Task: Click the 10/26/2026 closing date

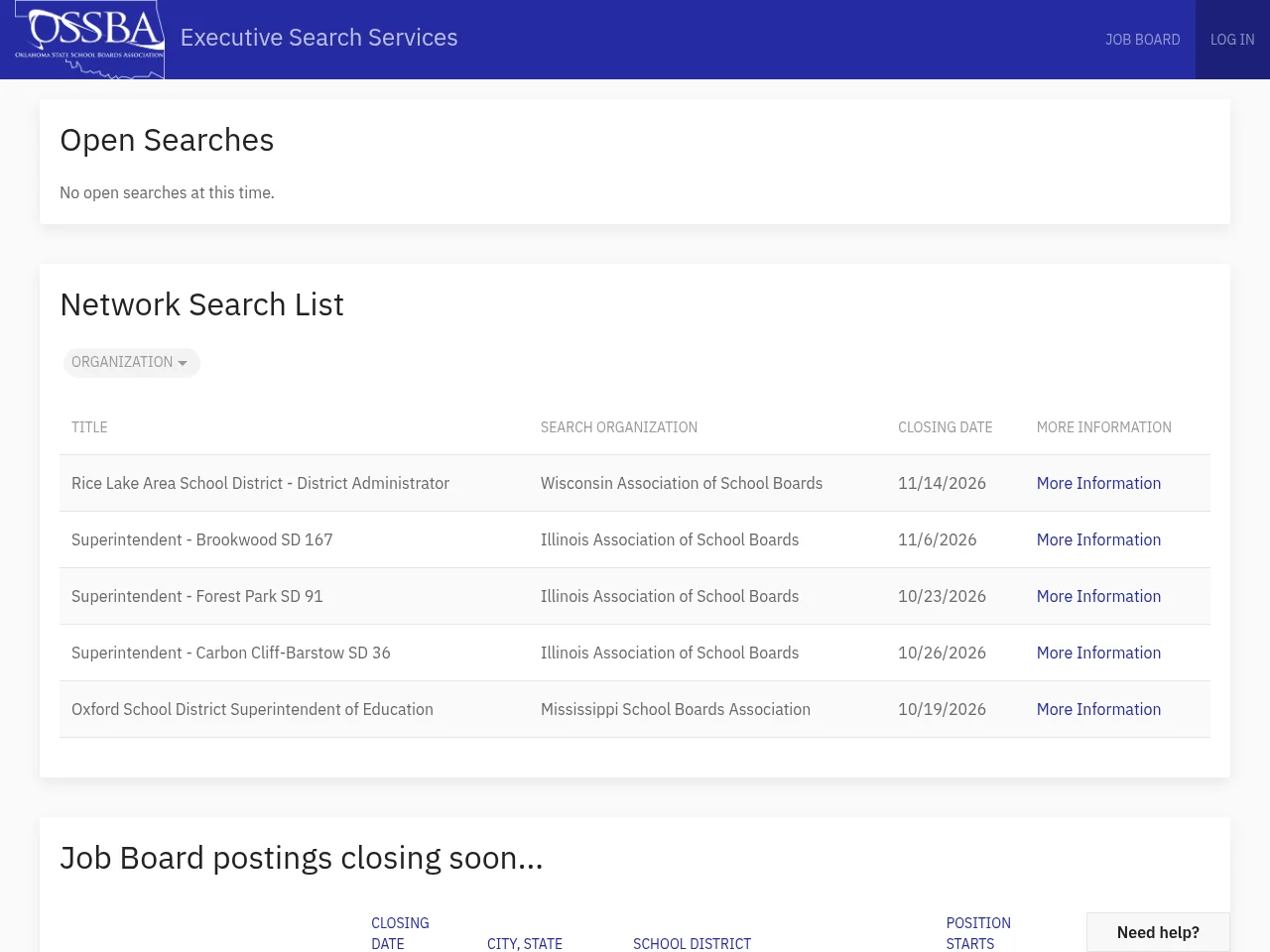Action: click(x=942, y=653)
